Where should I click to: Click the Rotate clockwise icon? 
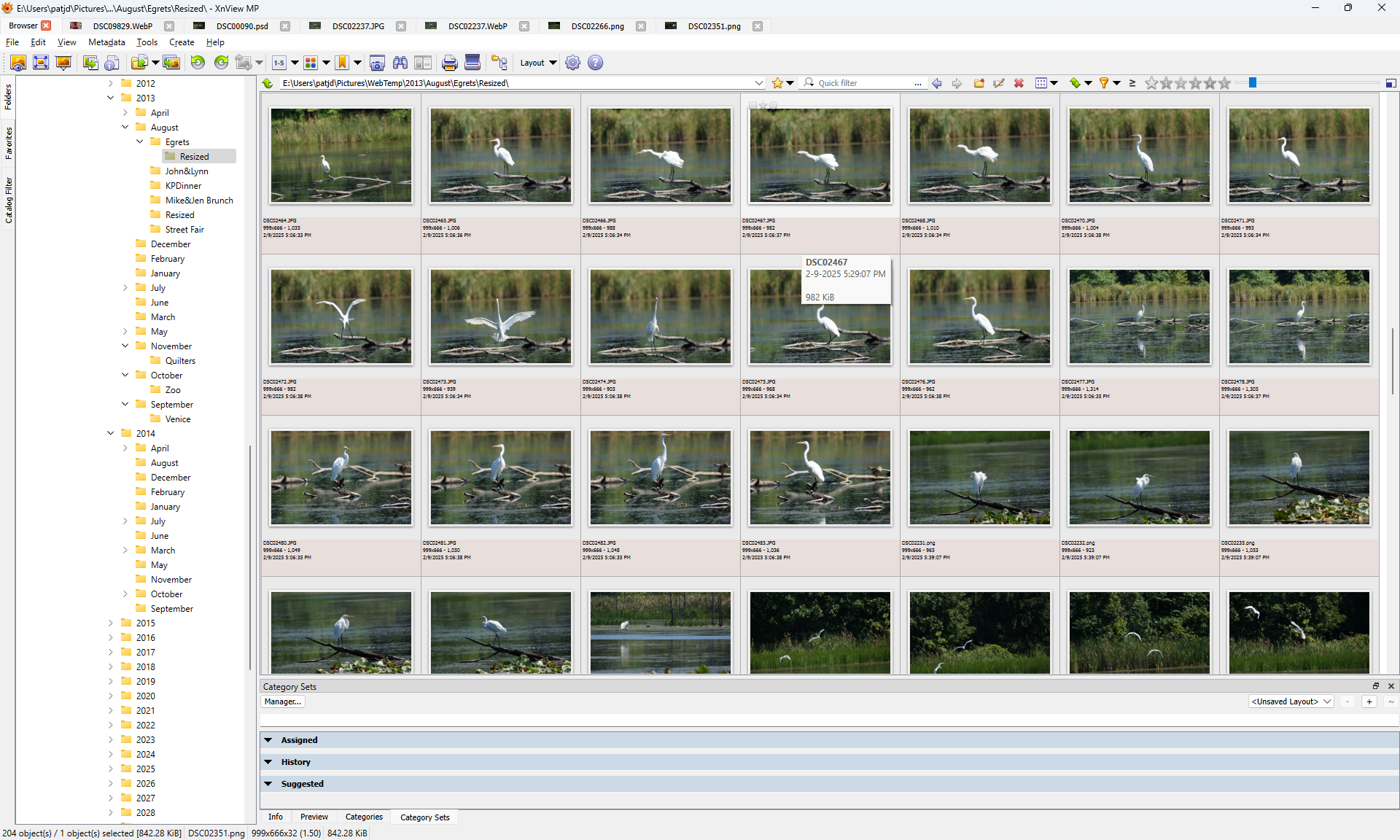point(221,63)
